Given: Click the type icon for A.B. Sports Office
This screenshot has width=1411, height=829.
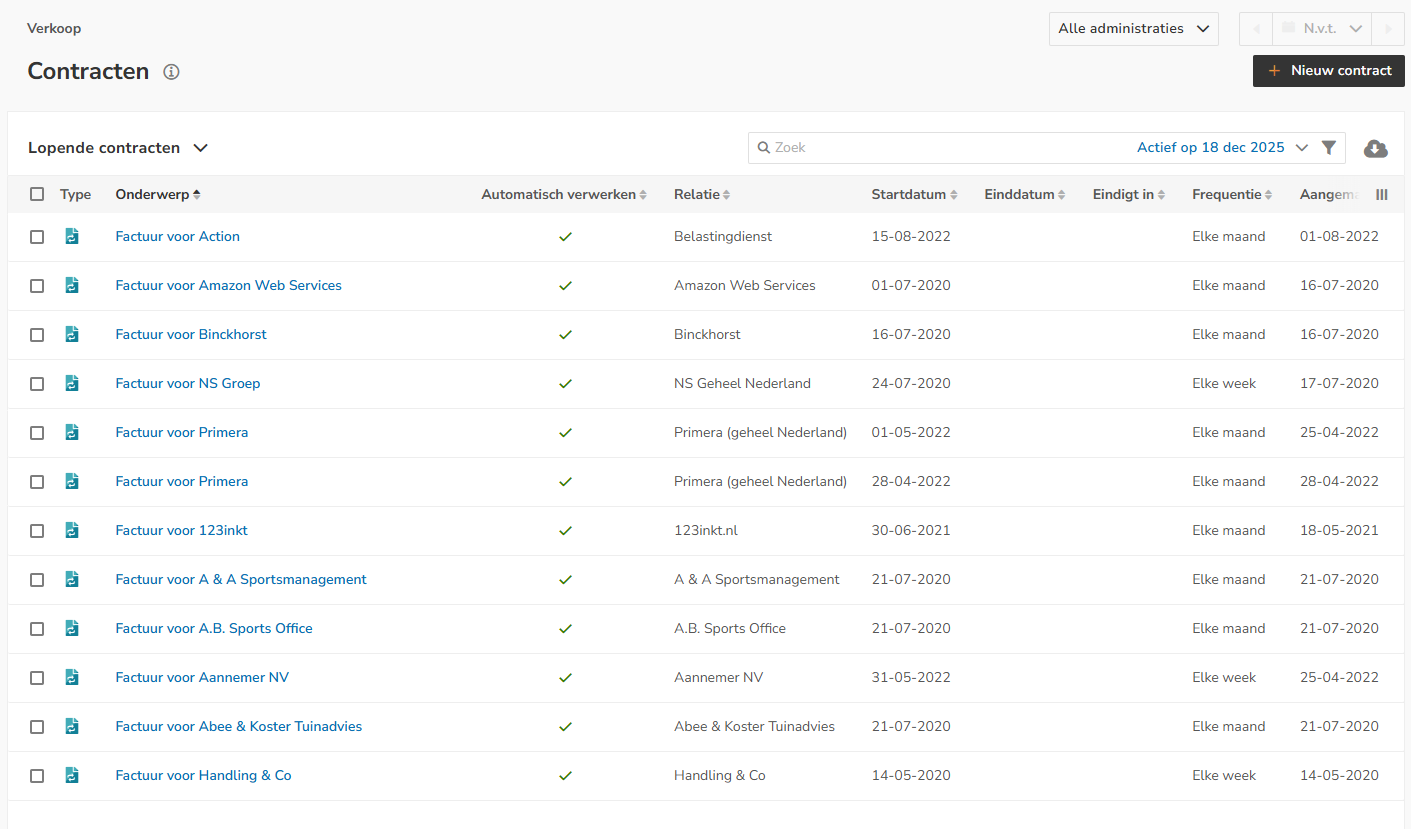Looking at the screenshot, I should click(72, 629).
